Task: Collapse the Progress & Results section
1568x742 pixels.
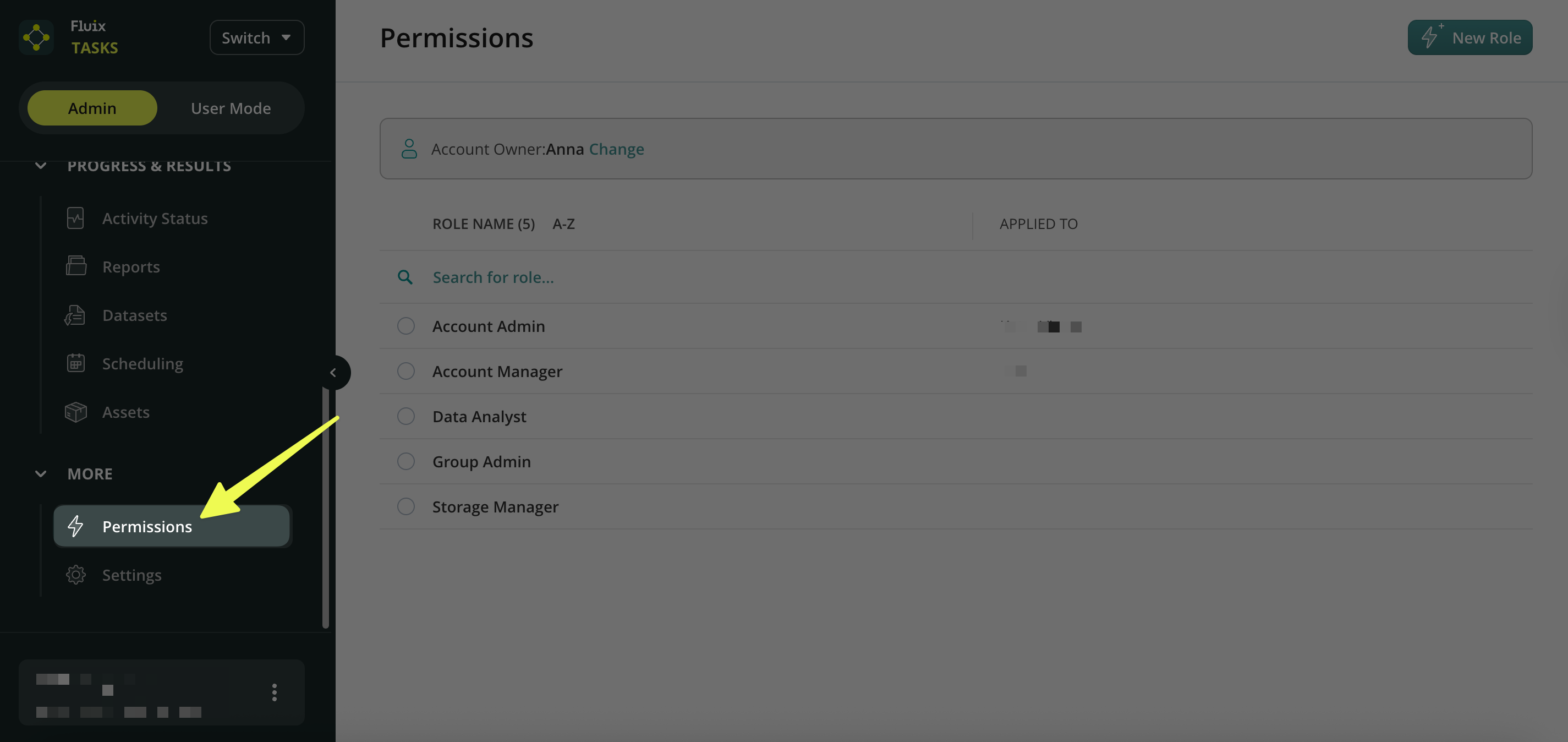Action: click(41, 166)
